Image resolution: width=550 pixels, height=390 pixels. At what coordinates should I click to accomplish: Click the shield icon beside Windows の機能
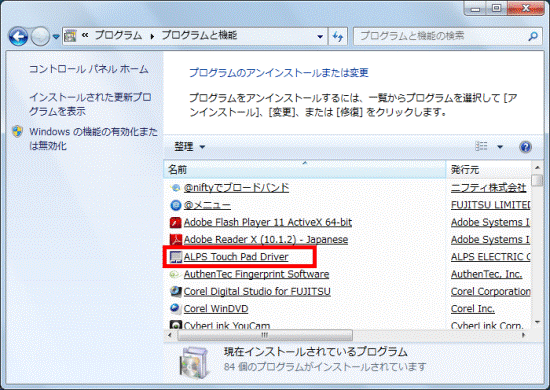tap(17, 132)
